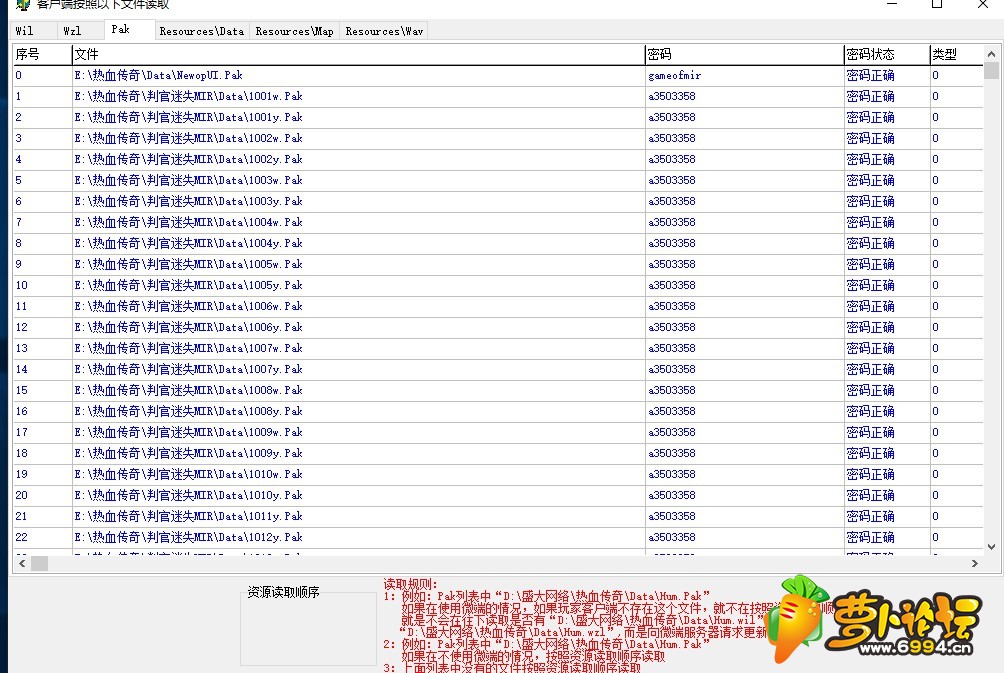
Task: Click the vertical scrollbar down arrow
Action: point(991,547)
